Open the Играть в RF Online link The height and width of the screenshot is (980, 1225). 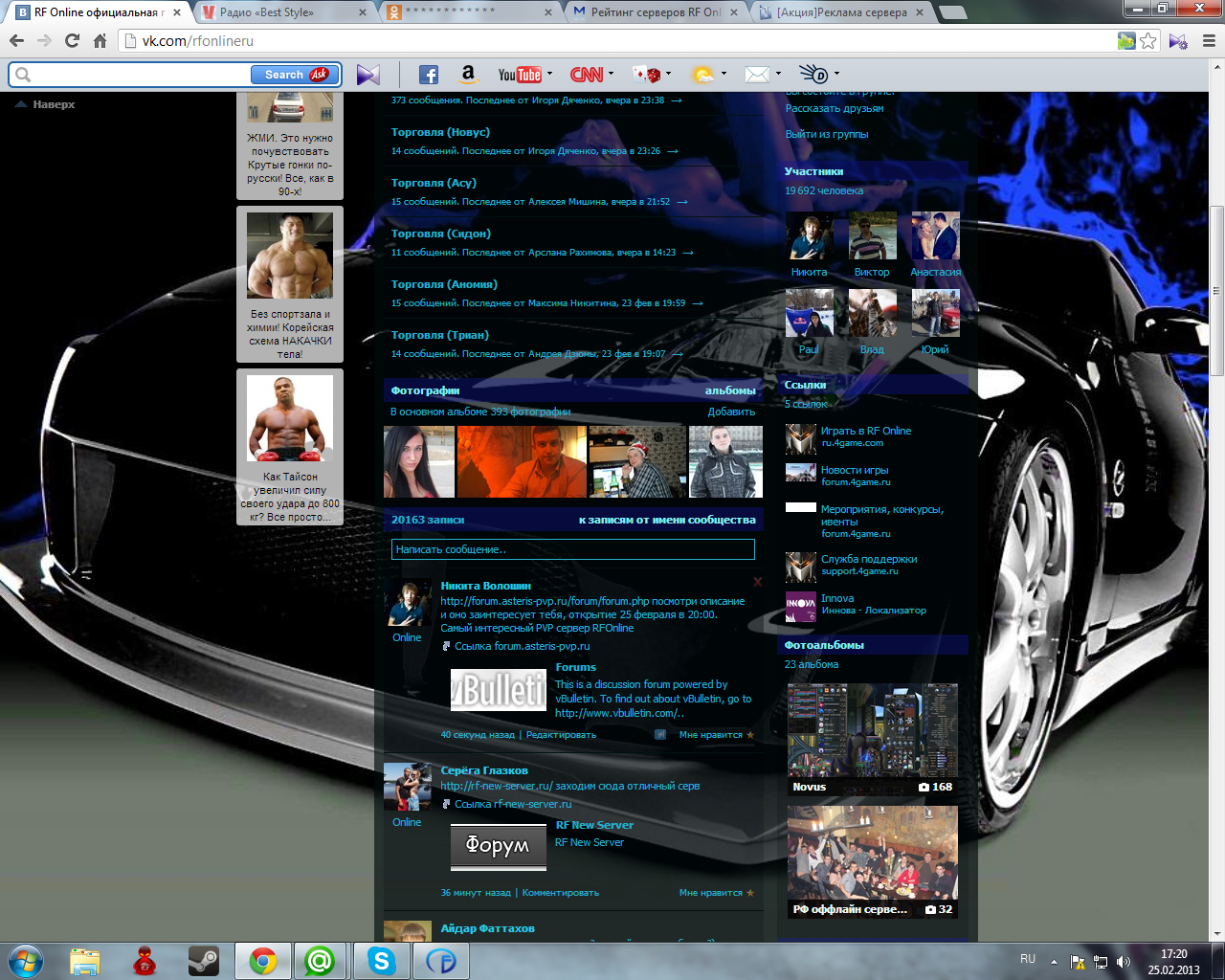pos(865,431)
